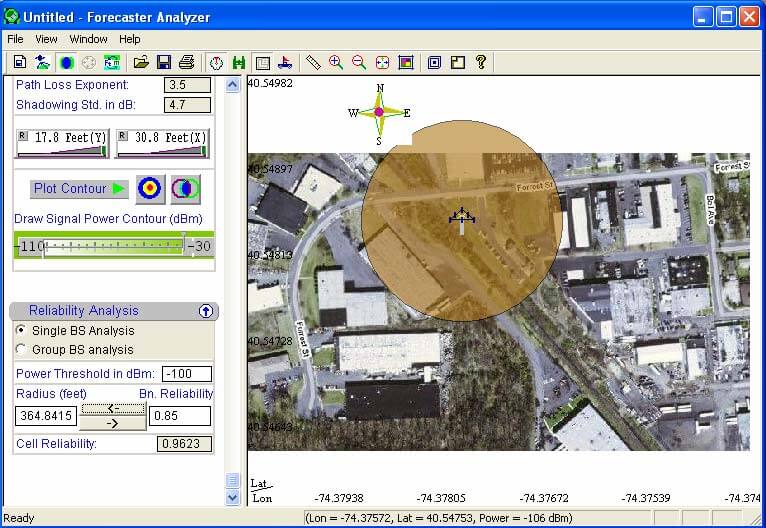
Task: Click the Bn. Reliability input field
Action: click(x=180, y=416)
